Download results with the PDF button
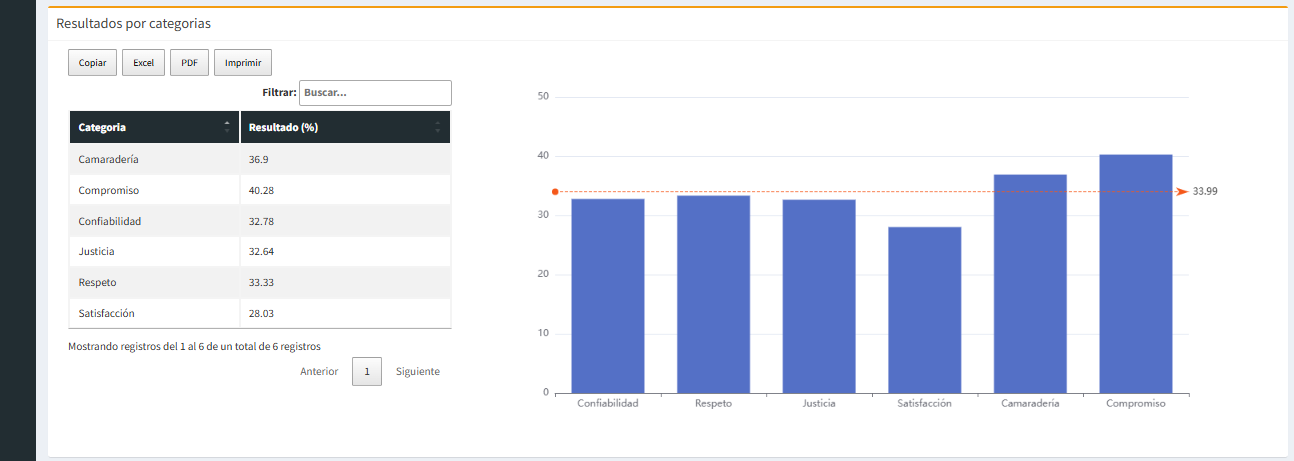The width and height of the screenshot is (1294, 461). coord(189,63)
